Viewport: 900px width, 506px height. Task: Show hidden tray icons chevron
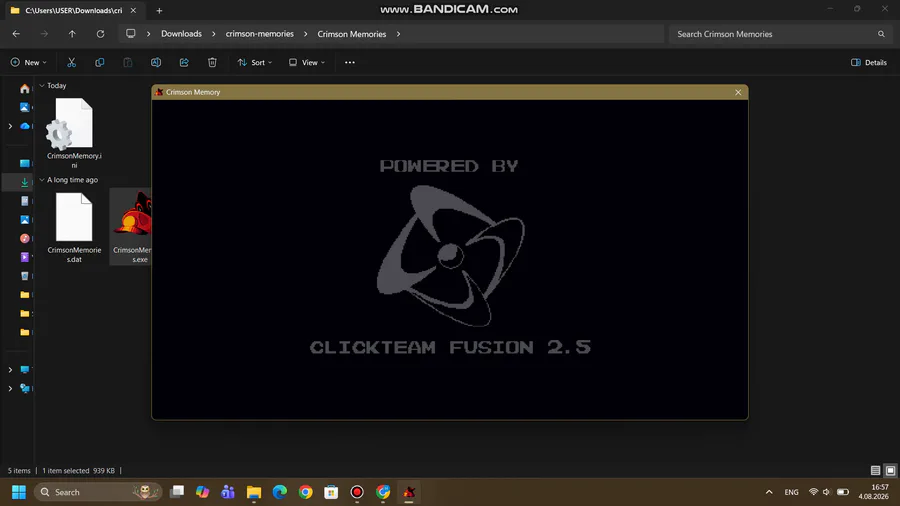tap(769, 492)
